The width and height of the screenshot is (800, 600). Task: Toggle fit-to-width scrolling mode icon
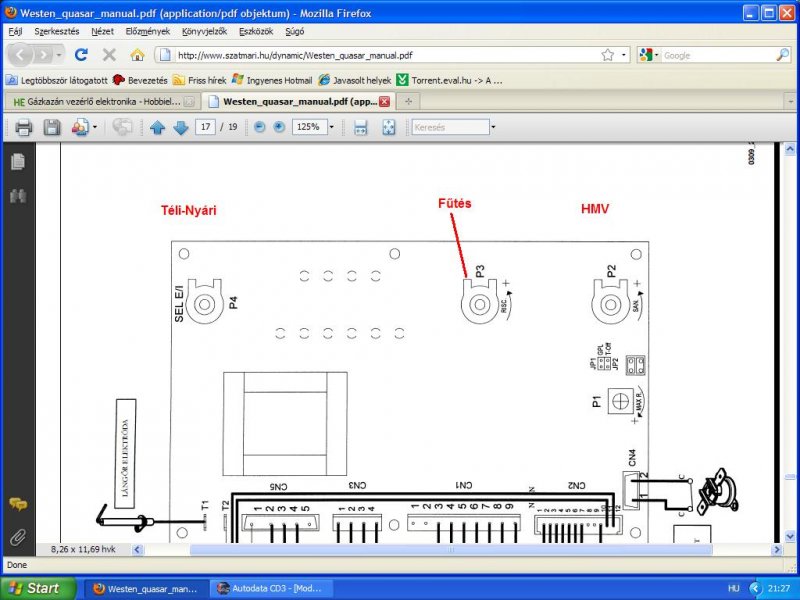pos(361,127)
